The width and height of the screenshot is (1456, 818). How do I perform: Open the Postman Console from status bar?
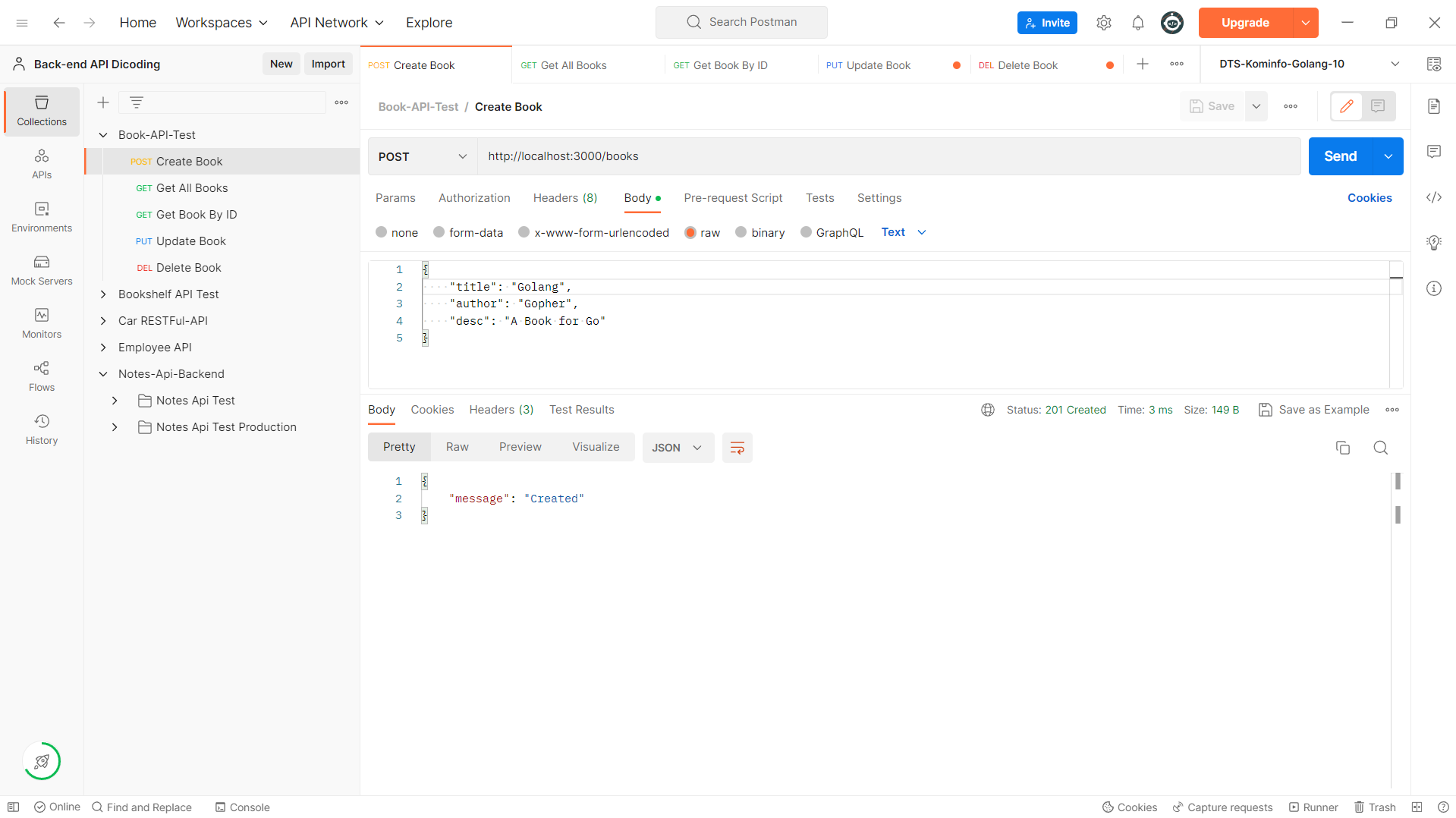tap(242, 807)
